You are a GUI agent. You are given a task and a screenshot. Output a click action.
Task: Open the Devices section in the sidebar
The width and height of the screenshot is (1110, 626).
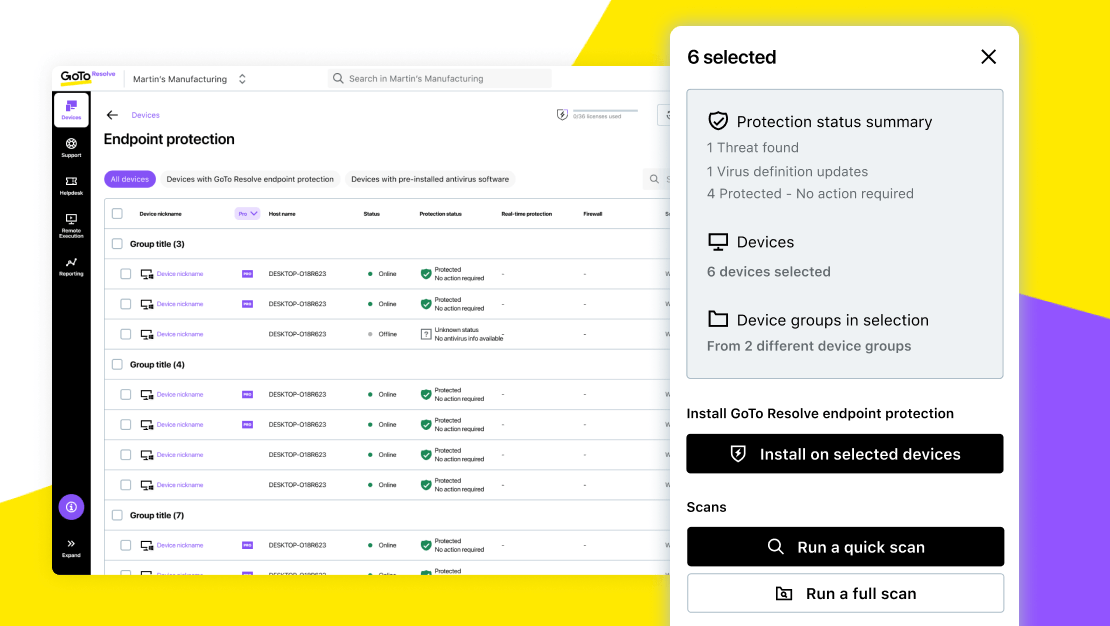[71, 108]
